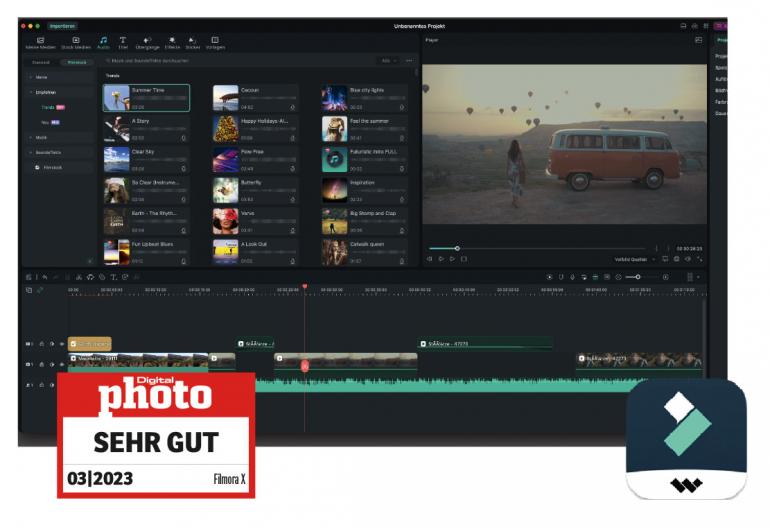Download the Flow Free track
Viewport: 770px width, 527px height.
[x=293, y=169]
